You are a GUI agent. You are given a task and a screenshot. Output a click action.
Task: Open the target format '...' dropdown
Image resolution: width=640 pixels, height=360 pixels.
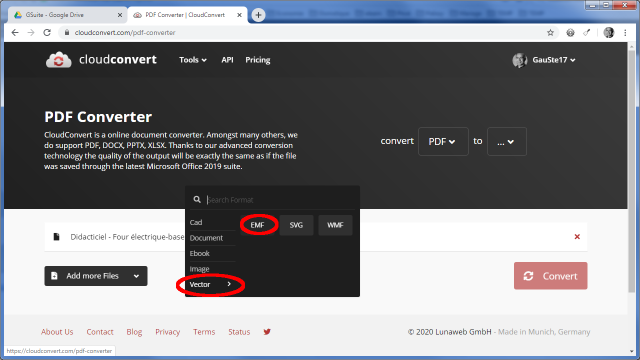click(507, 142)
